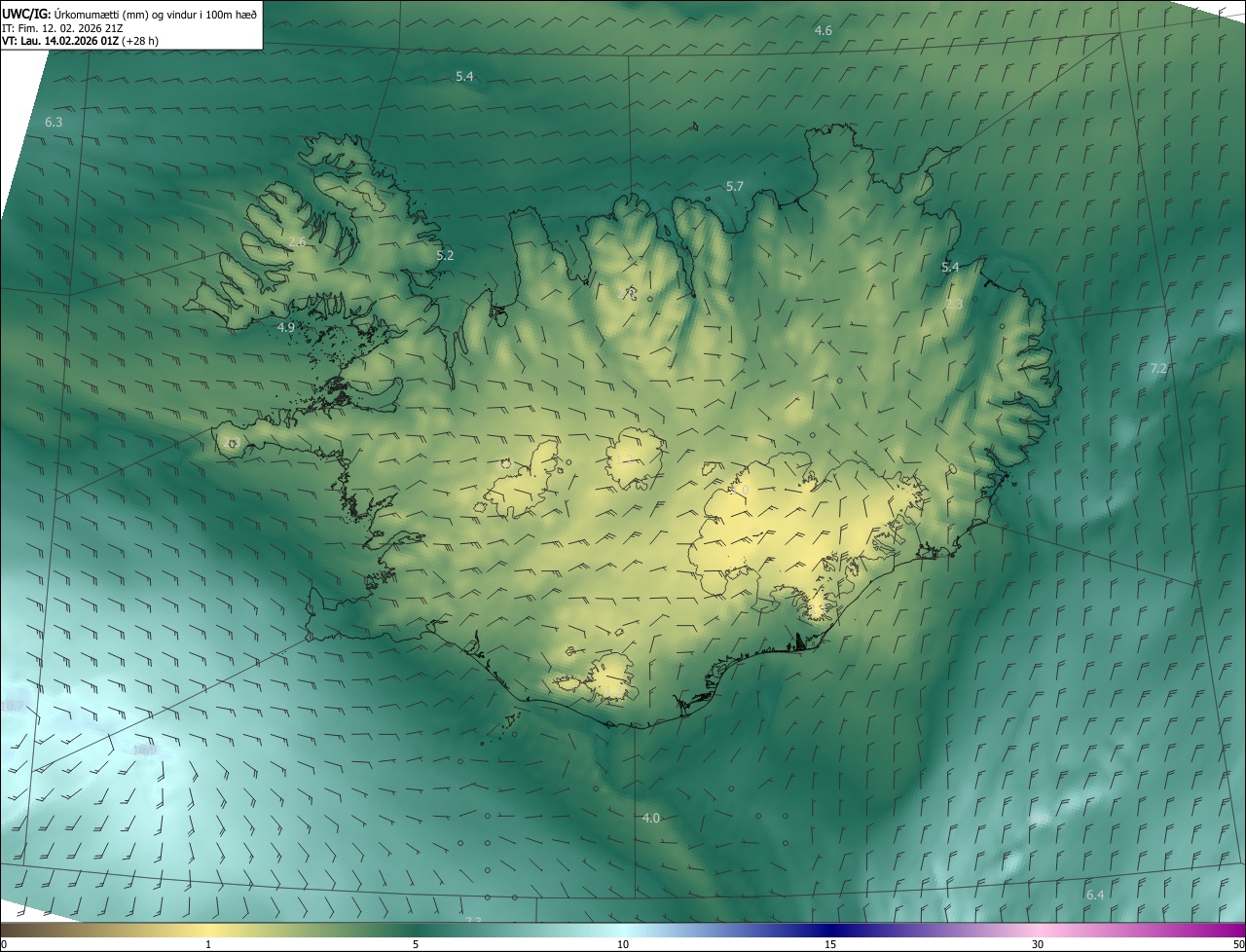The width and height of the screenshot is (1246, 952).
Task: Click the initial time line 'IT: Fim. 12. 02. 2026 21Z'
Action: (x=64, y=28)
